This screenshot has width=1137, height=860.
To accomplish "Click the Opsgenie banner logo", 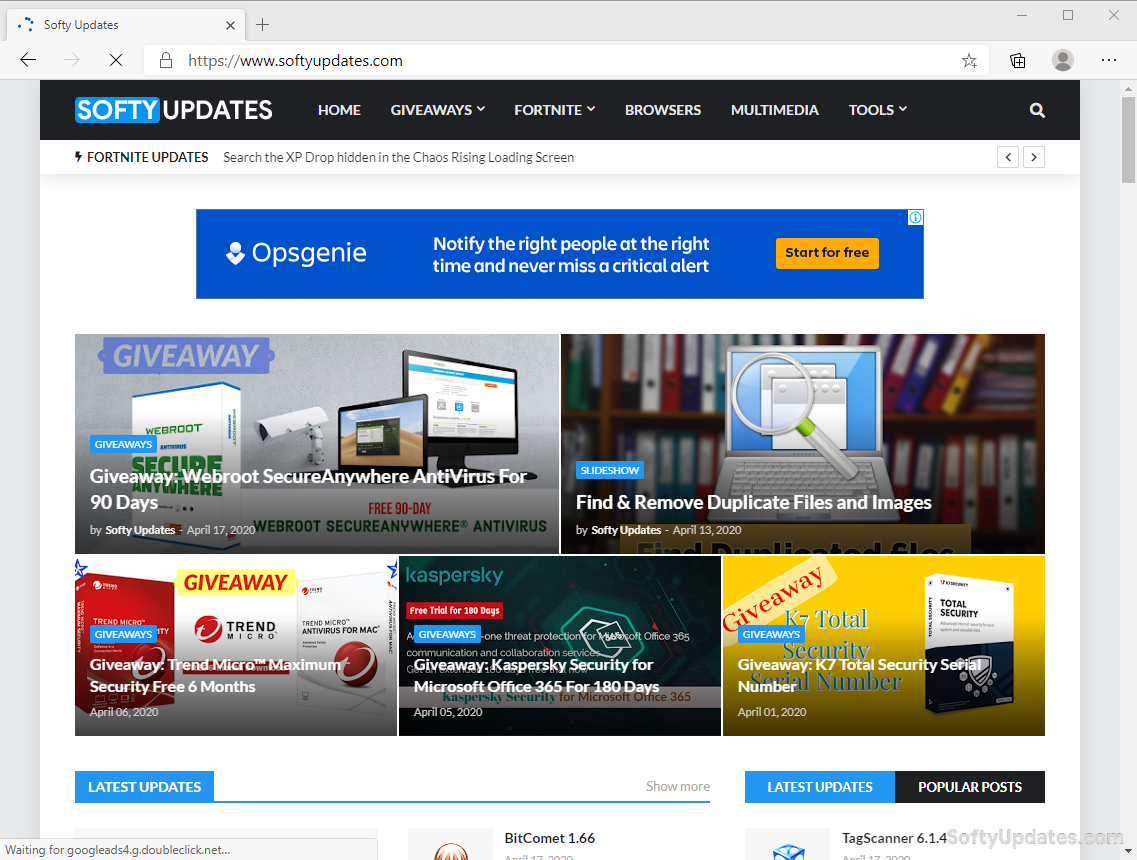I will pyautogui.click(x=296, y=253).
